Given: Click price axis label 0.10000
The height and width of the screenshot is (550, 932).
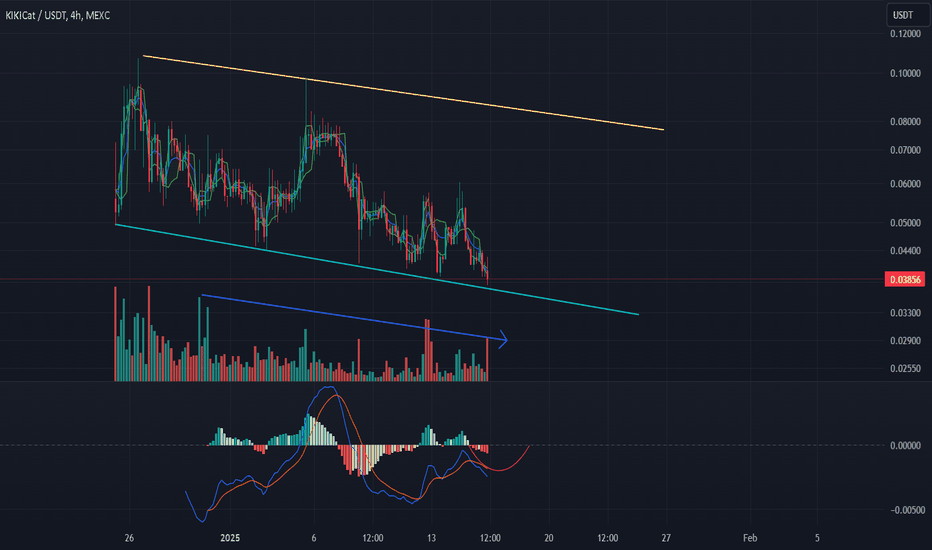Looking at the screenshot, I should (905, 73).
